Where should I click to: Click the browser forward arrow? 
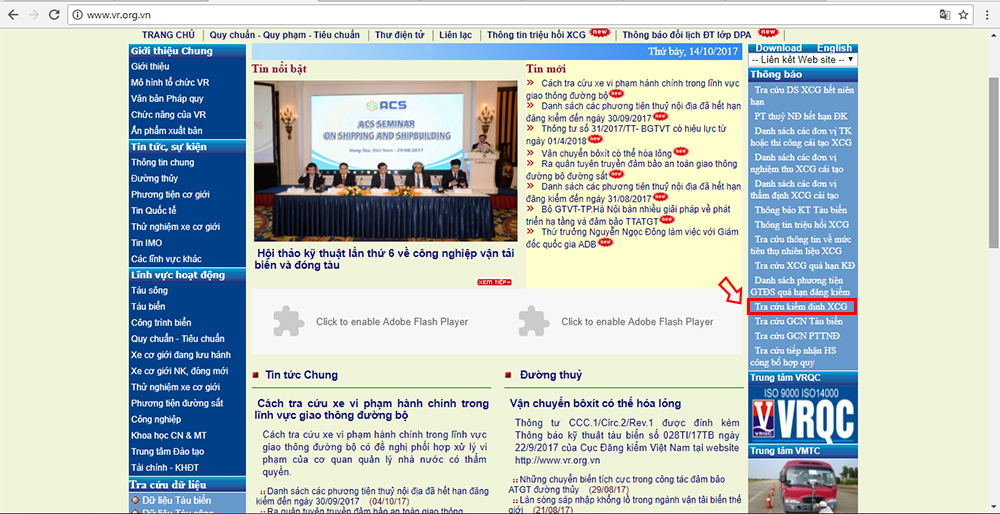(x=33, y=15)
